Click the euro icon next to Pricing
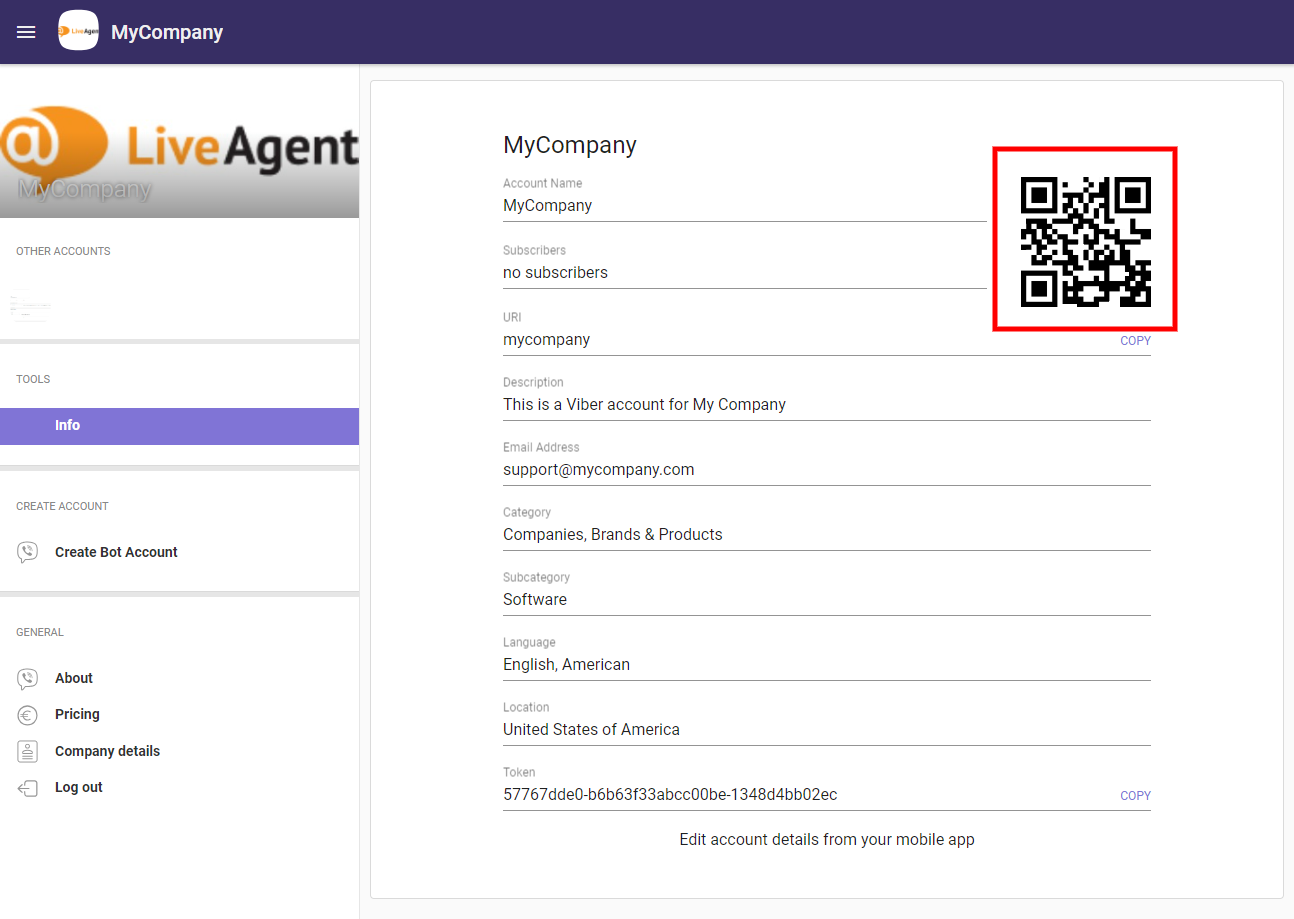 click(28, 714)
